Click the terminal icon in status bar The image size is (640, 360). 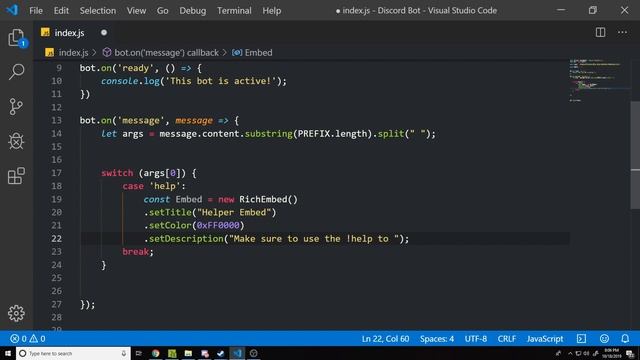tap(581, 338)
